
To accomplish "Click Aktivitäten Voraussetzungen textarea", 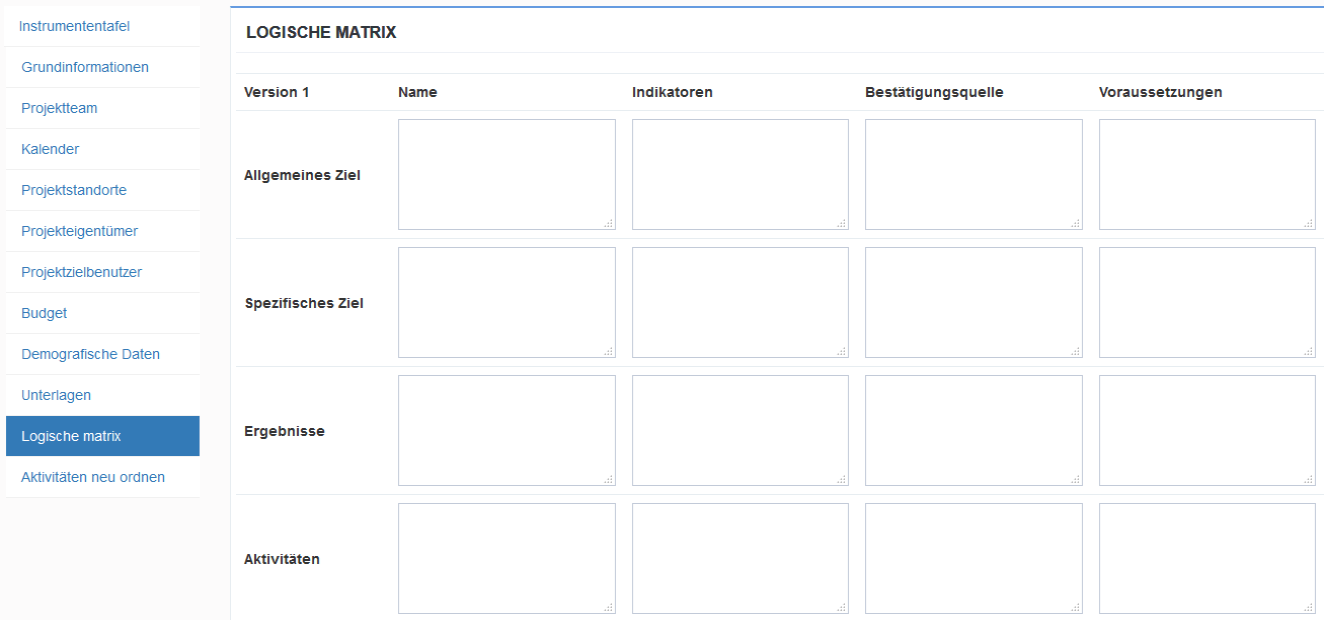I will pos(1207,559).
